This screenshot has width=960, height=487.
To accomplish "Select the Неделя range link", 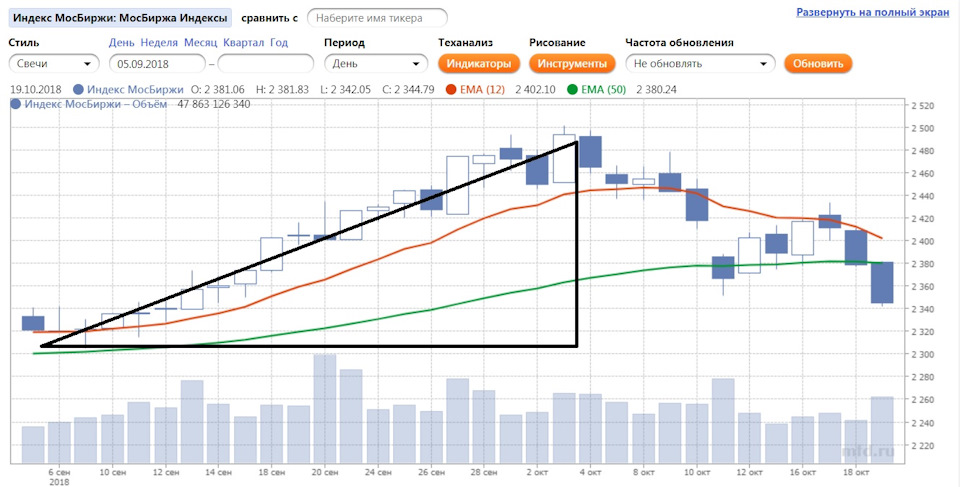I will click(159, 43).
